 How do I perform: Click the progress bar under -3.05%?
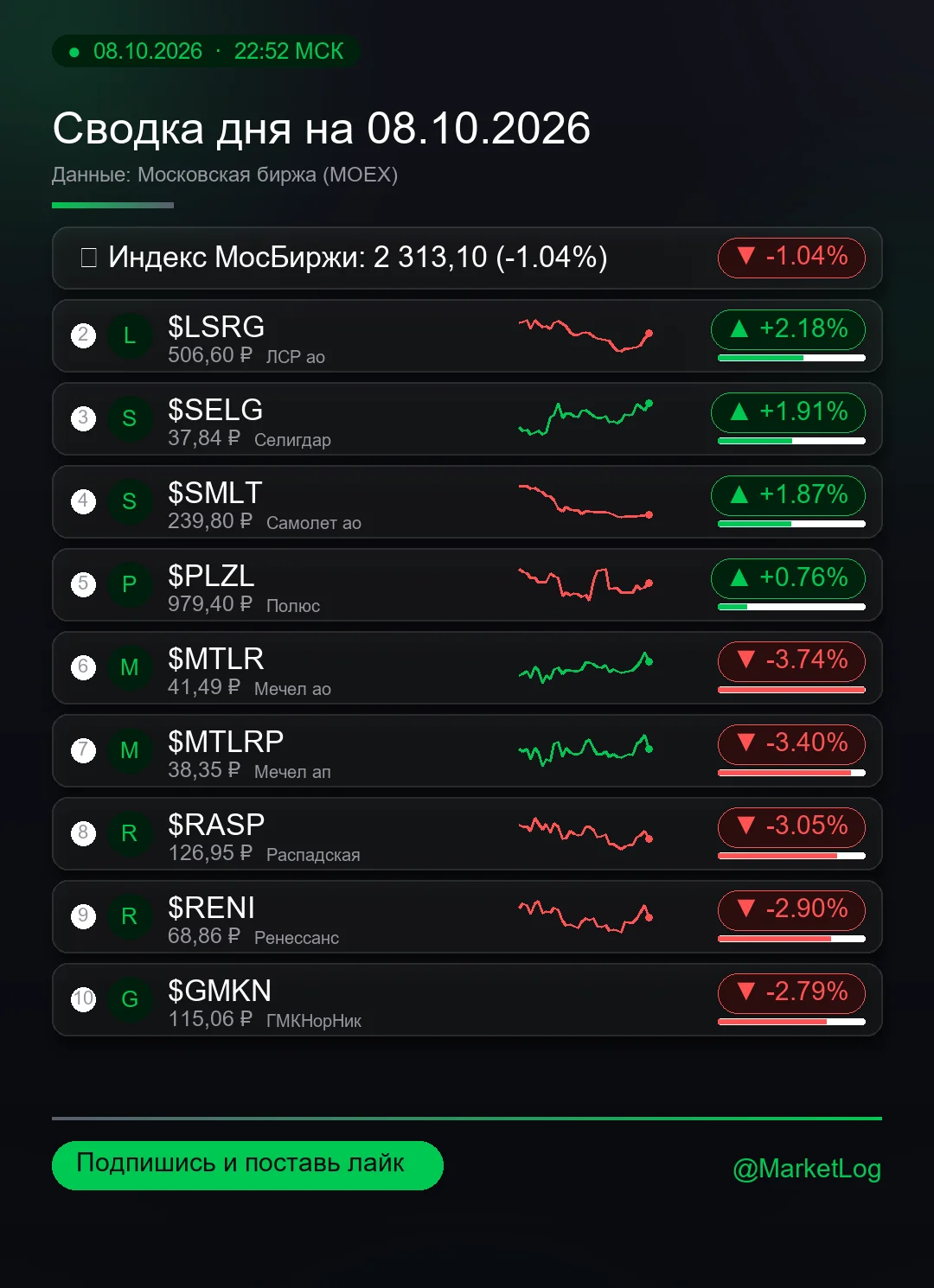(x=791, y=856)
